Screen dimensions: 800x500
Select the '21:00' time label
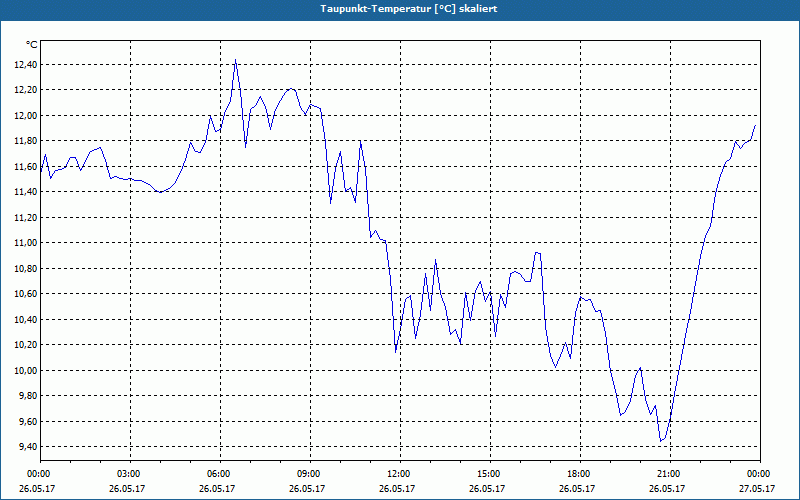[670, 474]
